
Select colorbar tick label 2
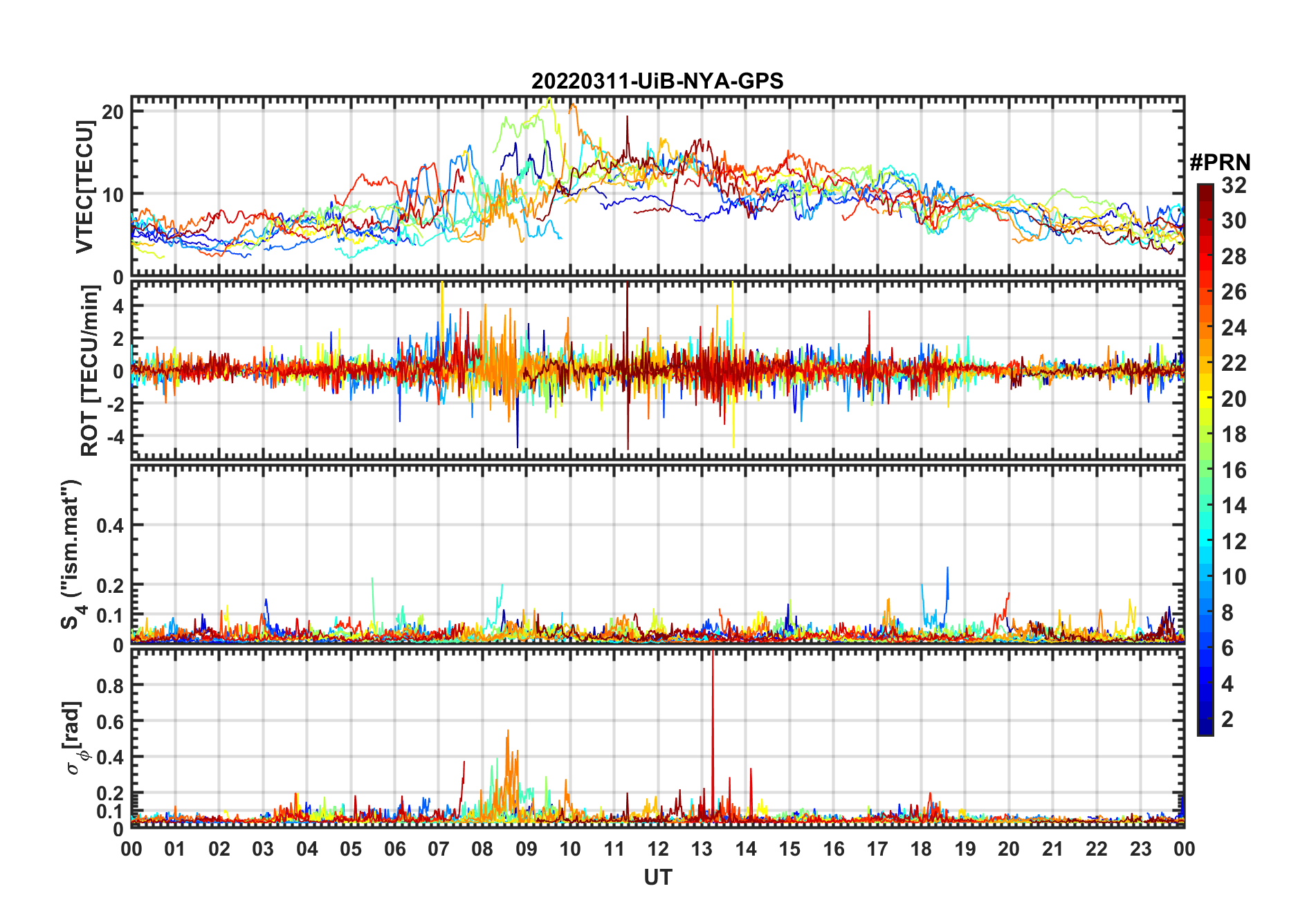[1227, 719]
